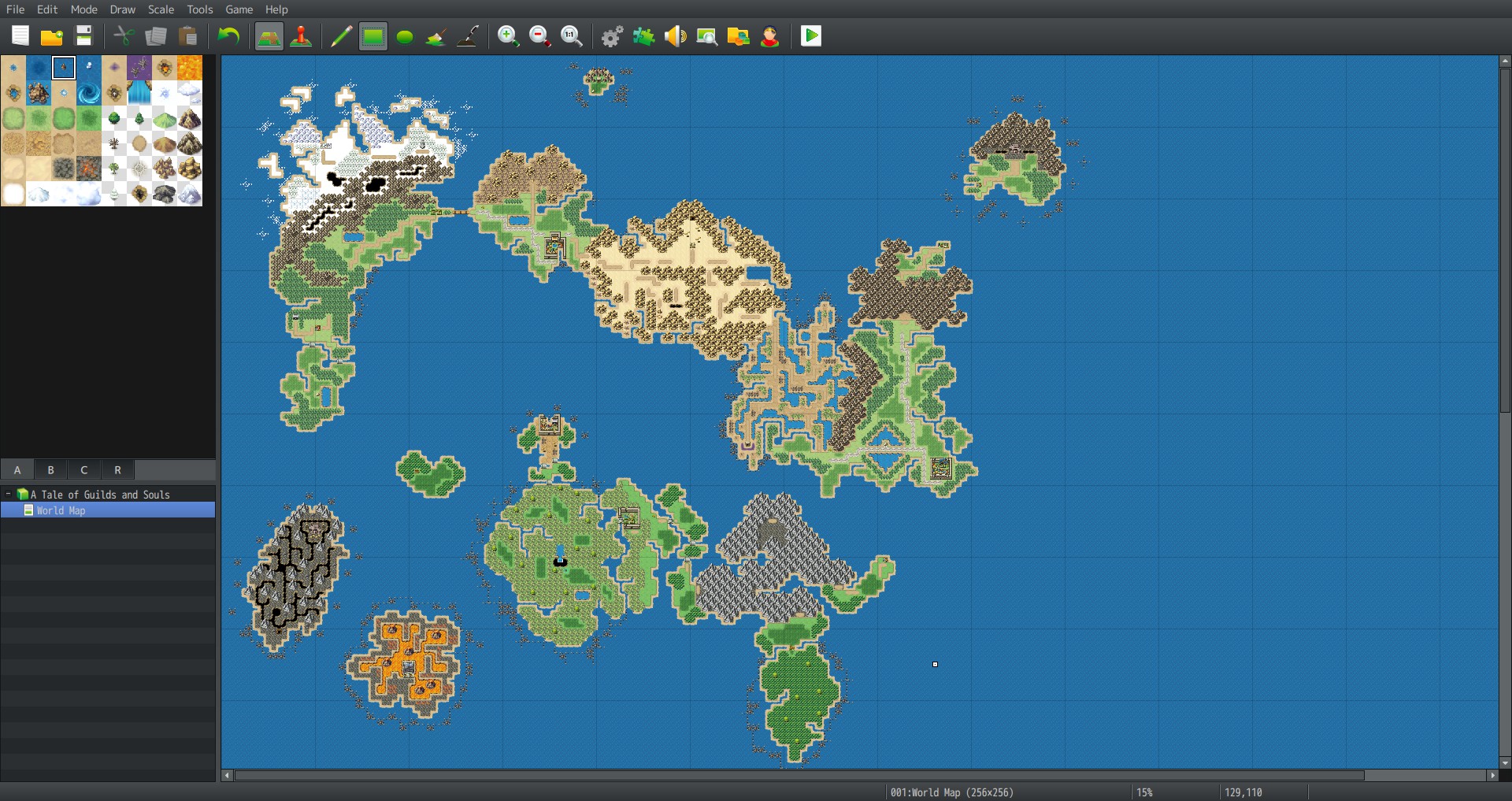Open the Game menu
The image size is (1512, 801).
pyautogui.click(x=239, y=9)
